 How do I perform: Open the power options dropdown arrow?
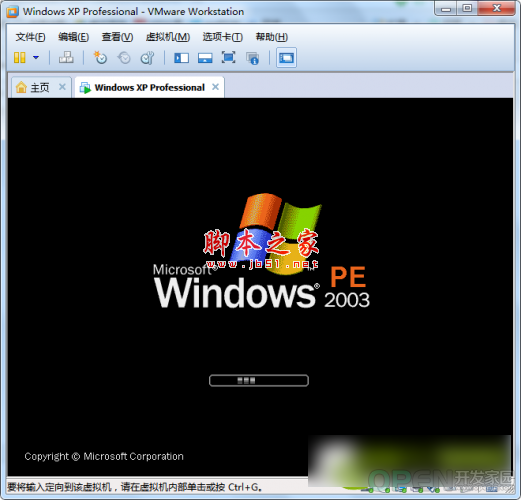(36, 58)
